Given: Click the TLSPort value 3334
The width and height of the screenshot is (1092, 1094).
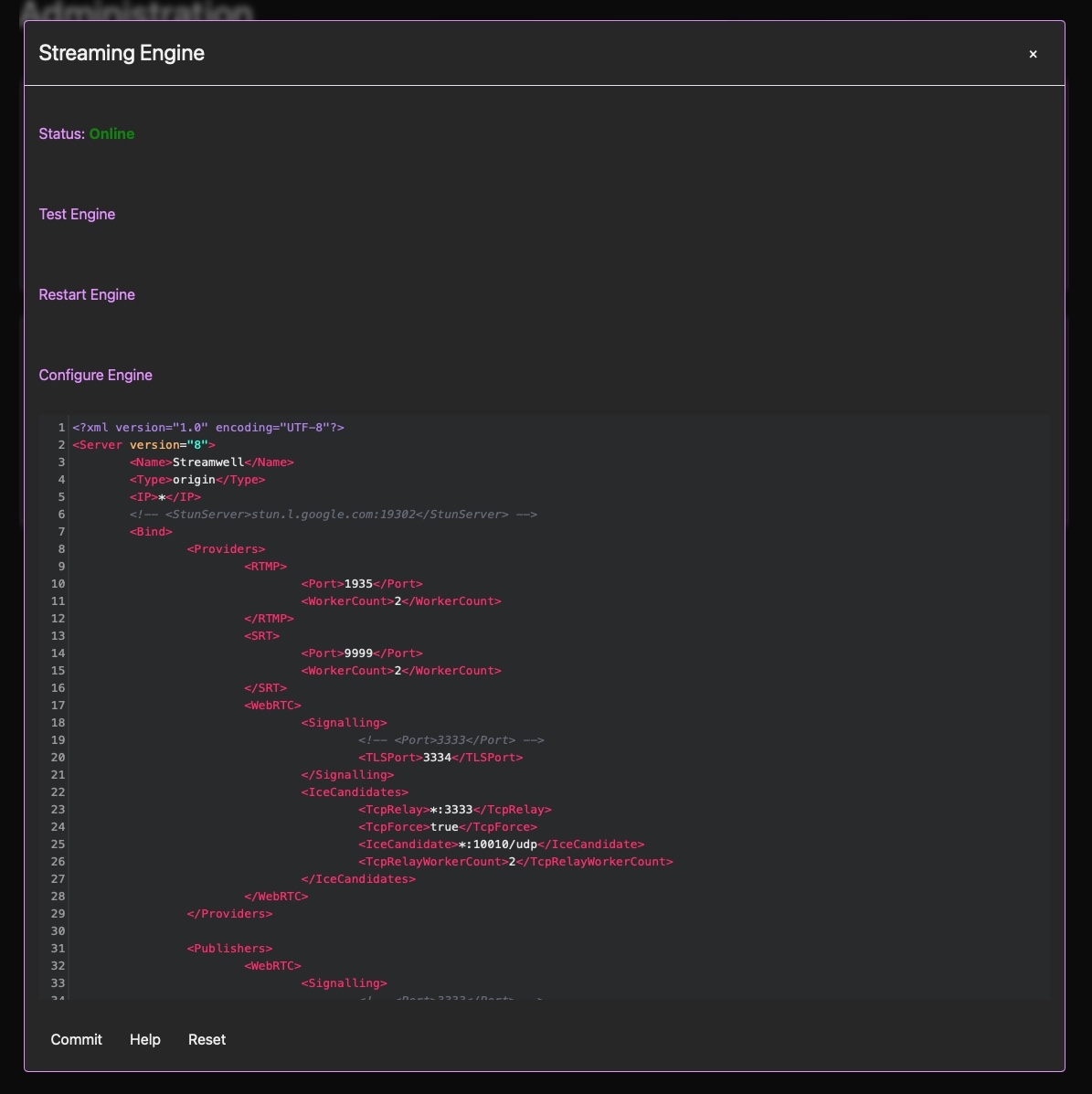Looking at the screenshot, I should click(x=437, y=758).
